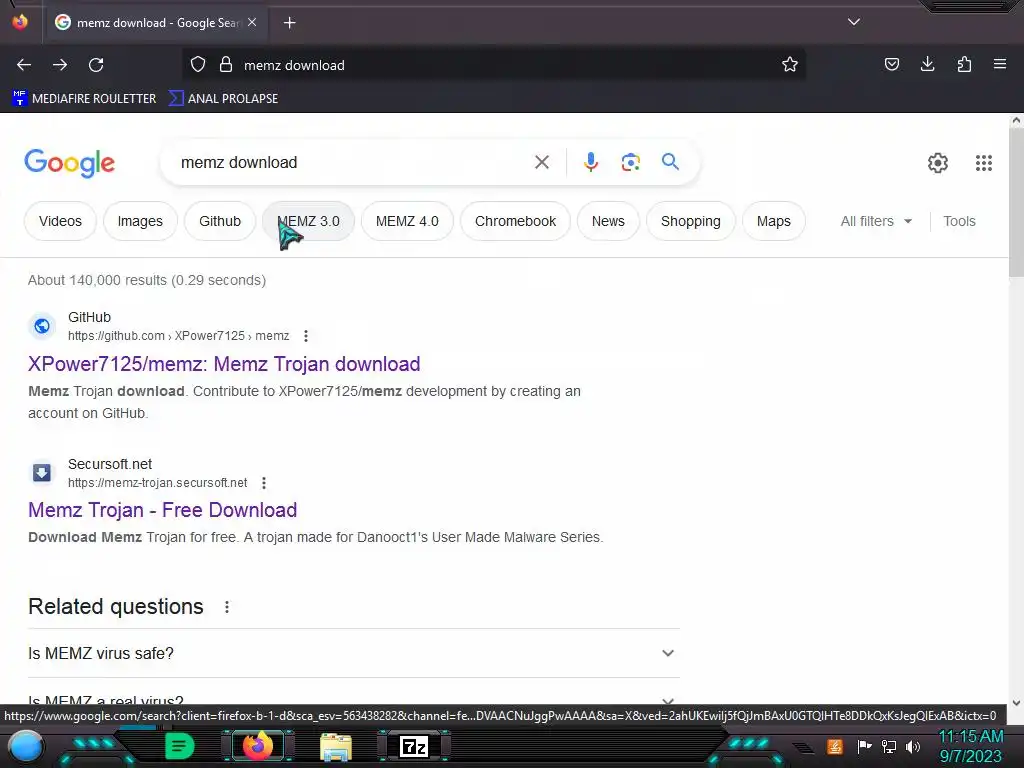Submit search with magnifier icon
This screenshot has height=768, width=1024.
coord(670,162)
